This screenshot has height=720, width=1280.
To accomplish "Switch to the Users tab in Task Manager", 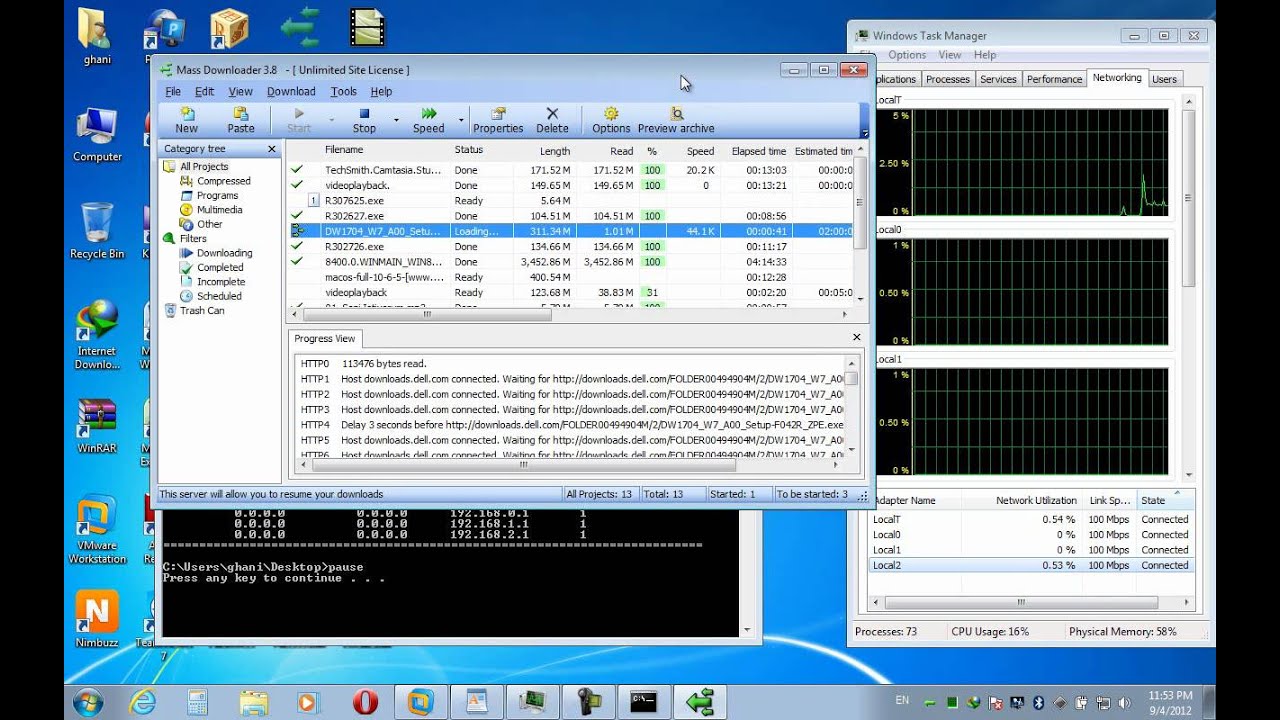I will [x=1164, y=79].
